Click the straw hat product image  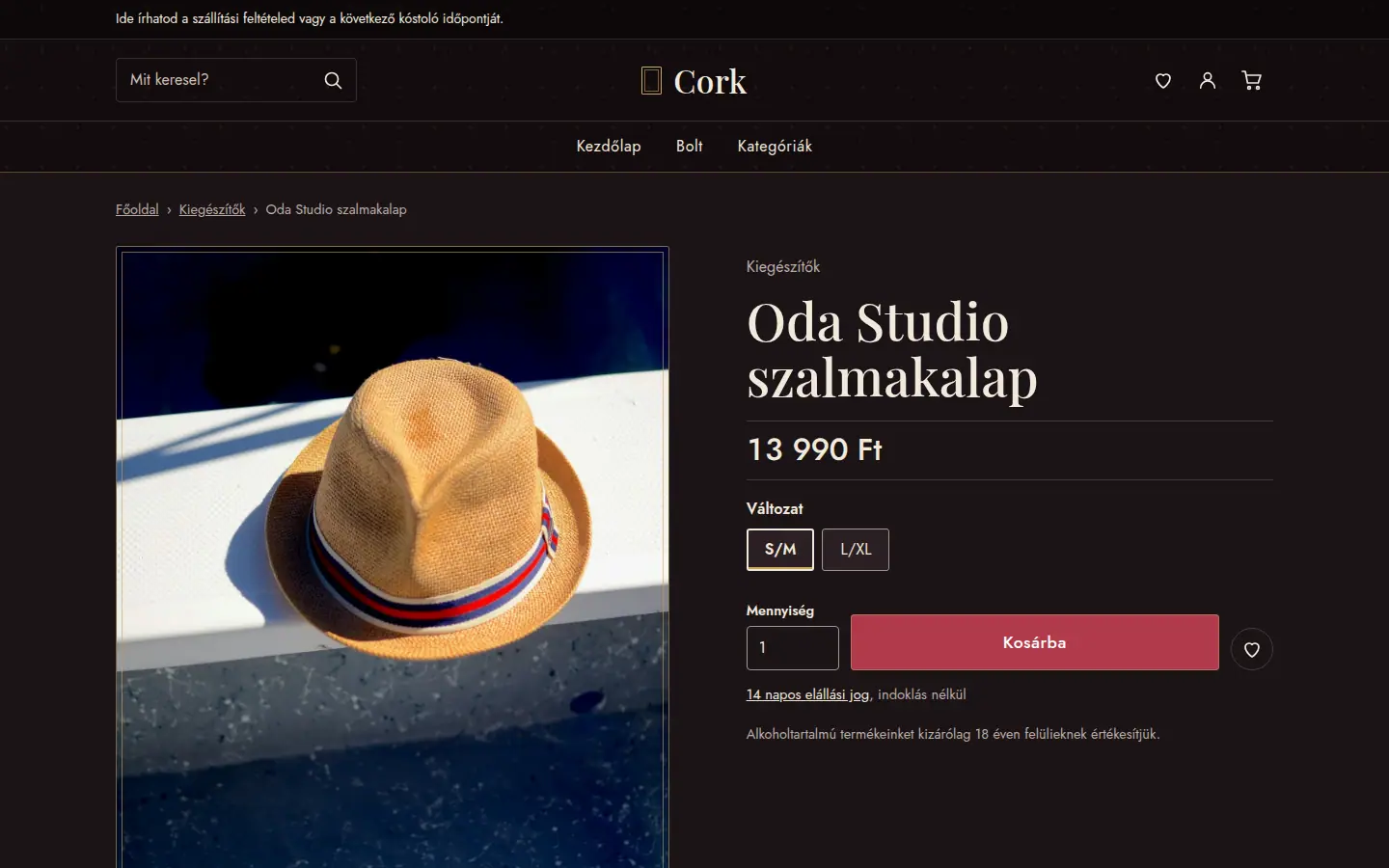(x=393, y=557)
